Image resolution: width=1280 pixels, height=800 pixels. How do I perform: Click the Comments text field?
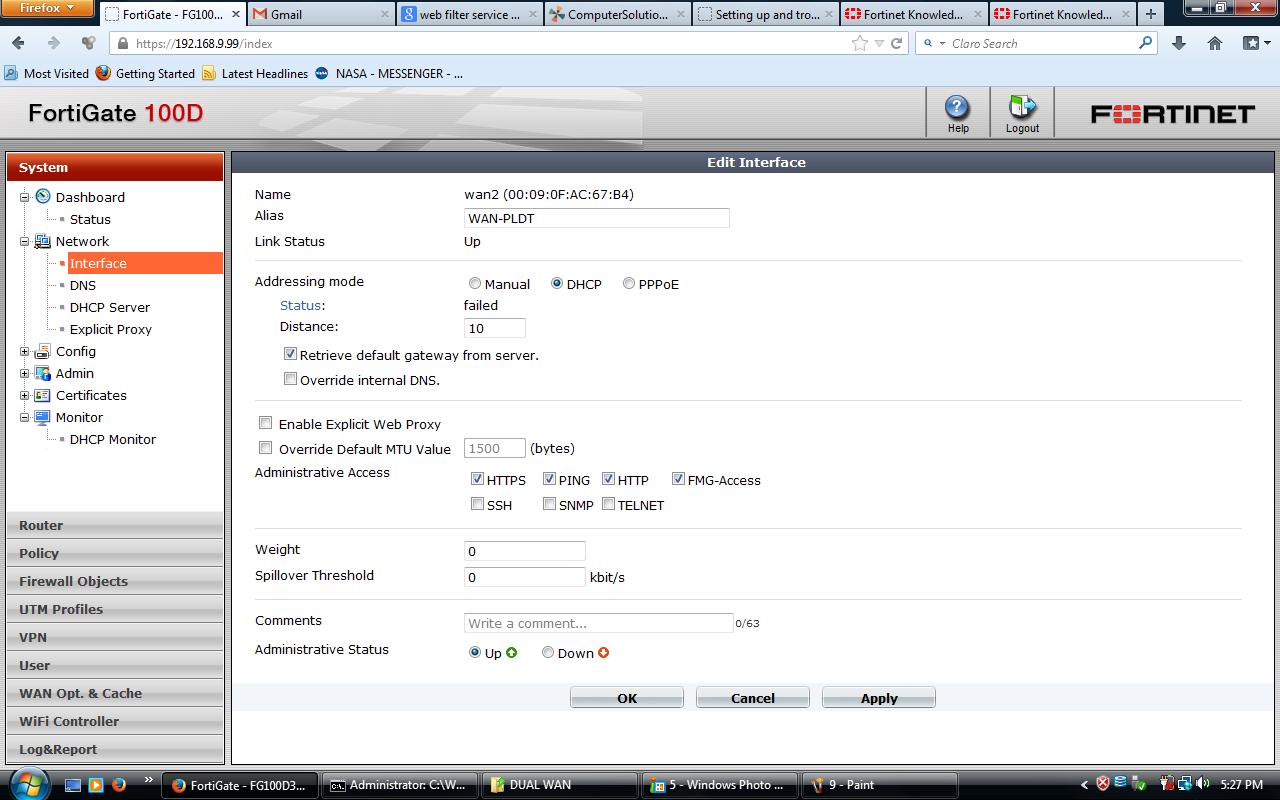[x=599, y=623]
